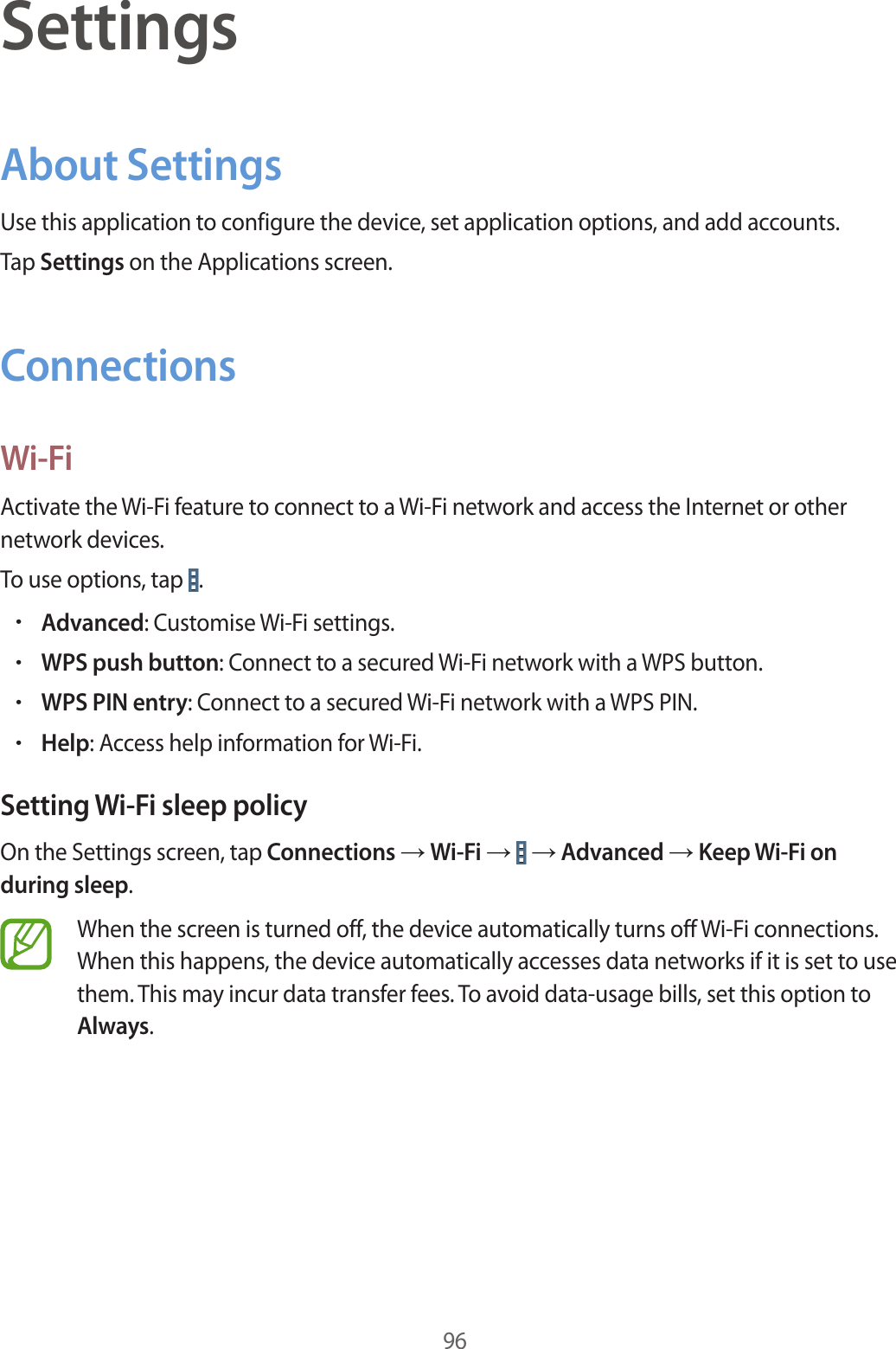Click the bold "Always" option in the note
896x1349 pixels.
point(113,1026)
